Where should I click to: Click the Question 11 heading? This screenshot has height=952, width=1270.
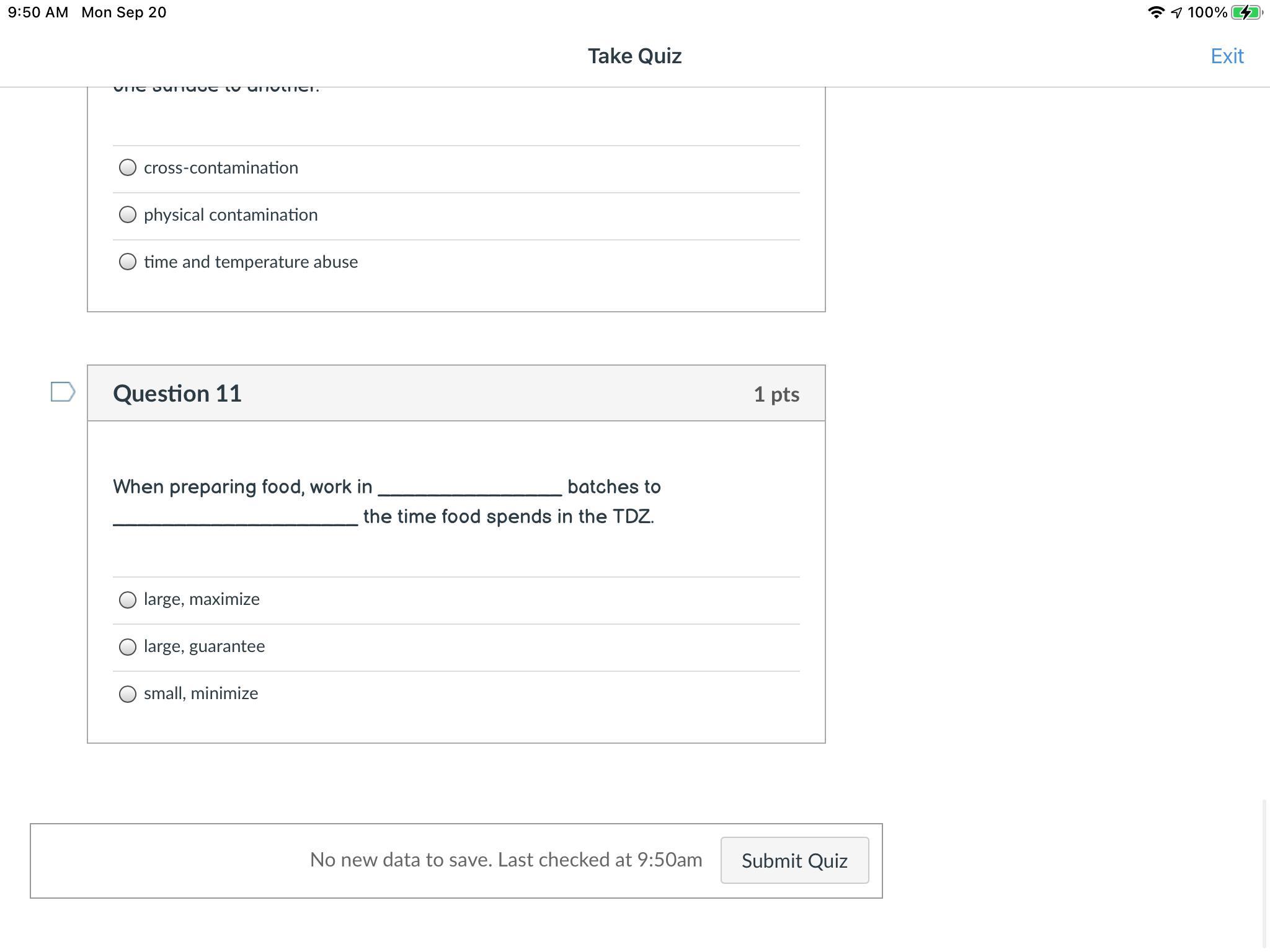pyautogui.click(x=177, y=394)
